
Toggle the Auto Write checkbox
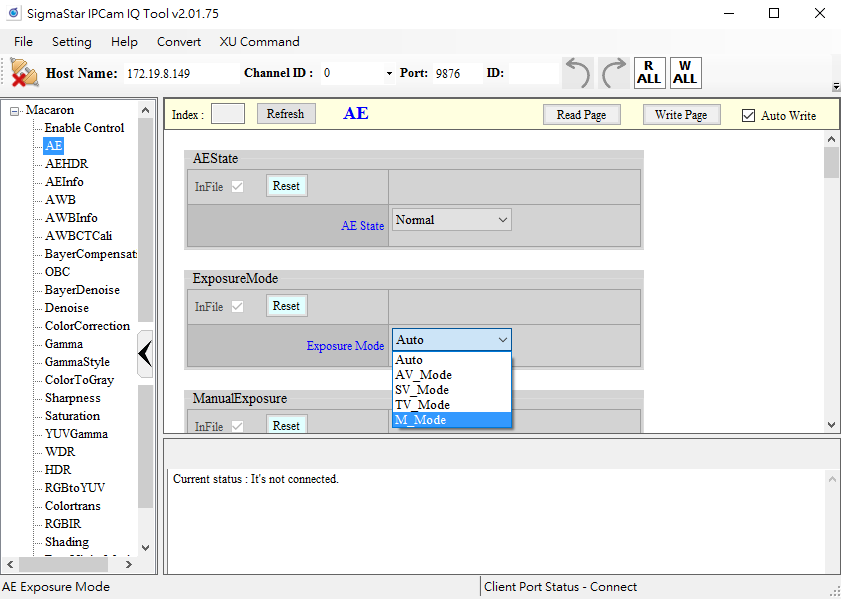pyautogui.click(x=748, y=116)
